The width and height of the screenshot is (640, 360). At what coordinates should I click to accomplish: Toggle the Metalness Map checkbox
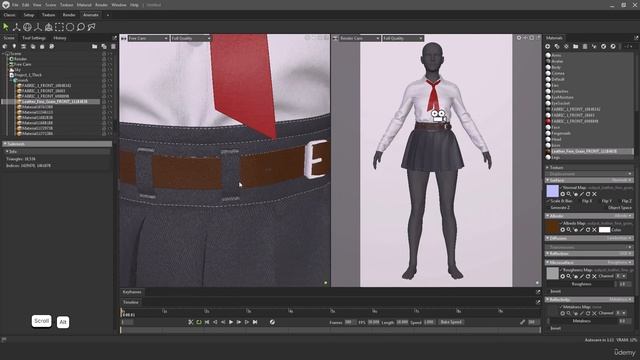tap(562, 307)
